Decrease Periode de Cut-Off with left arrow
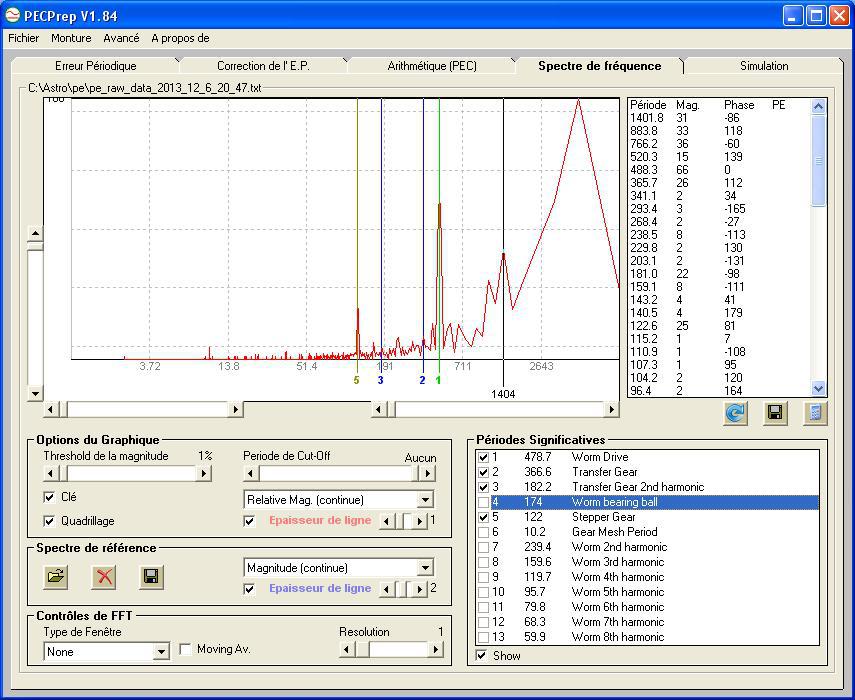The height and width of the screenshot is (700, 855). pyautogui.click(x=250, y=473)
